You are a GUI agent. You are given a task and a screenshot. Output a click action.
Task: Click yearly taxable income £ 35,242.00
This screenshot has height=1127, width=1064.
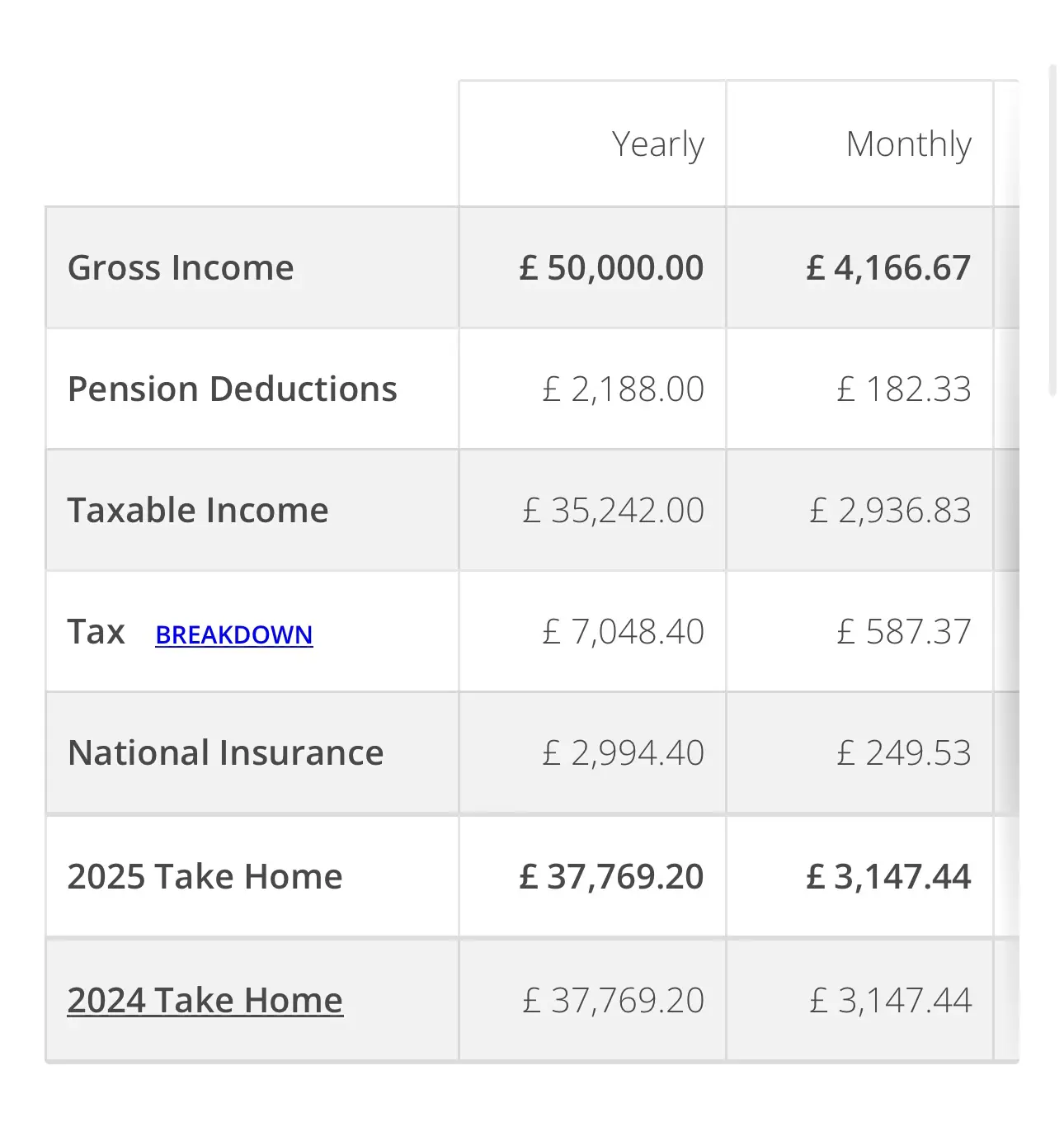[613, 510]
